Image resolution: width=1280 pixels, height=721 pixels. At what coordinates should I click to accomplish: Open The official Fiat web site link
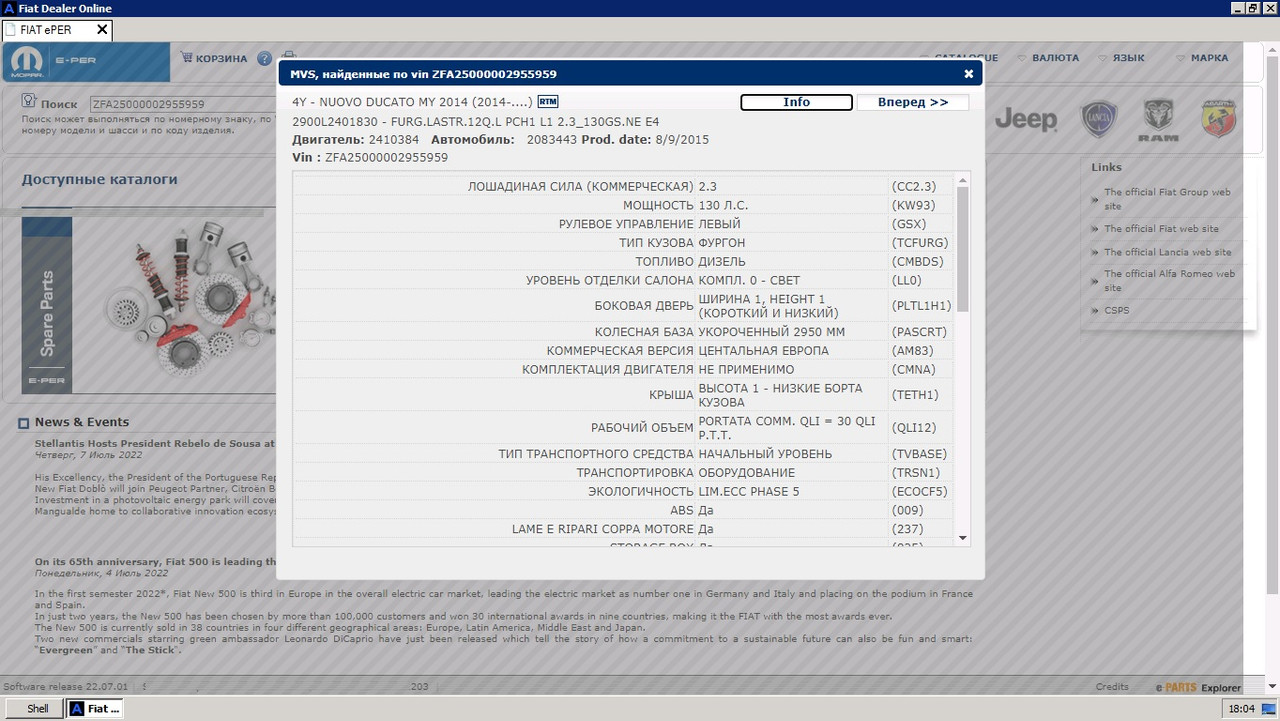coord(1161,229)
